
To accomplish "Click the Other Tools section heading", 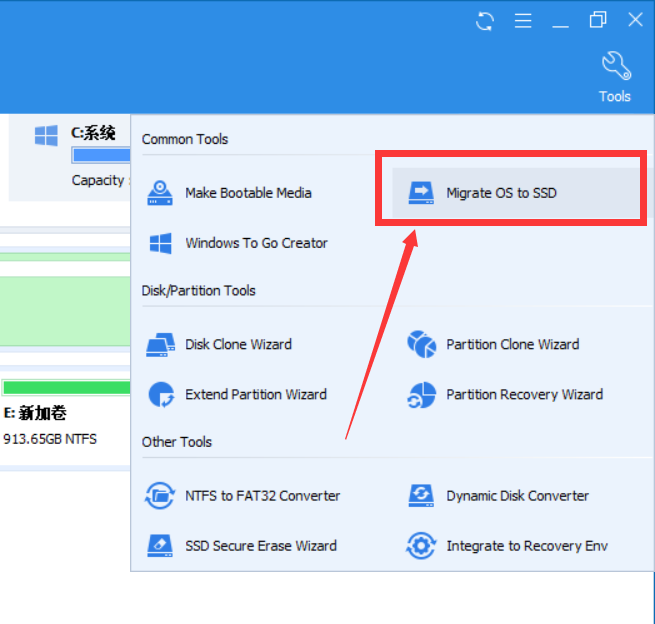I will point(177,442).
